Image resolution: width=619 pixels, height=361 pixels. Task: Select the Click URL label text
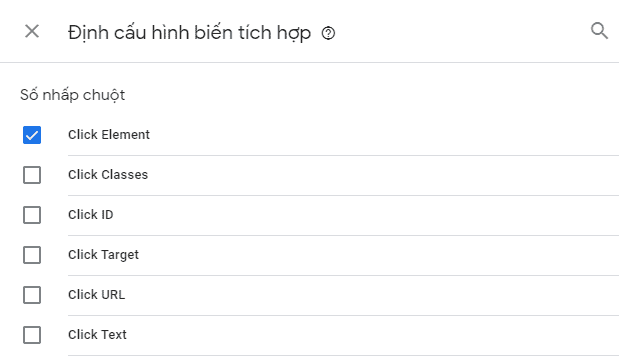coord(96,295)
